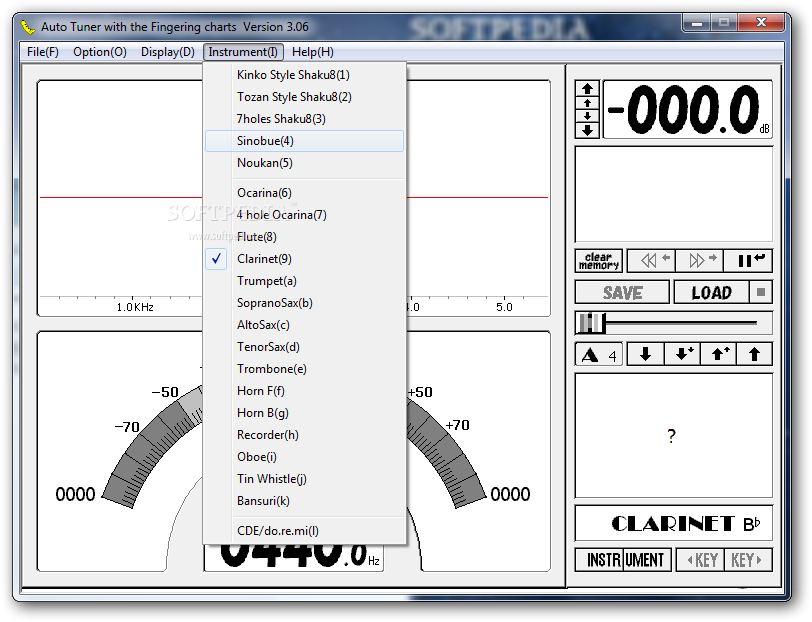Open the File(F) menu
The width and height of the screenshot is (812, 622).
coord(42,52)
